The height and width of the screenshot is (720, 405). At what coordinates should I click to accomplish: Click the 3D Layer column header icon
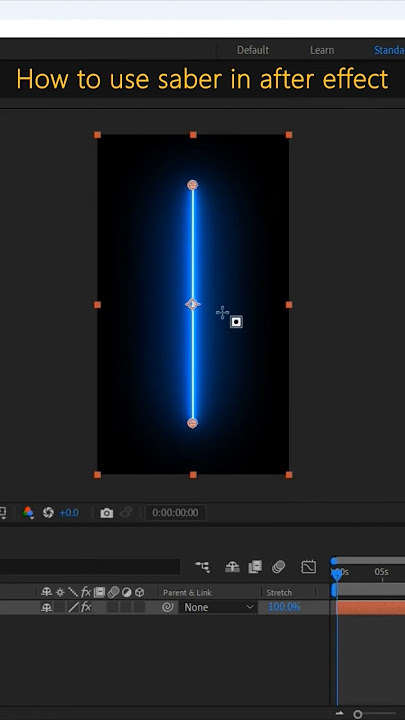(x=139, y=592)
